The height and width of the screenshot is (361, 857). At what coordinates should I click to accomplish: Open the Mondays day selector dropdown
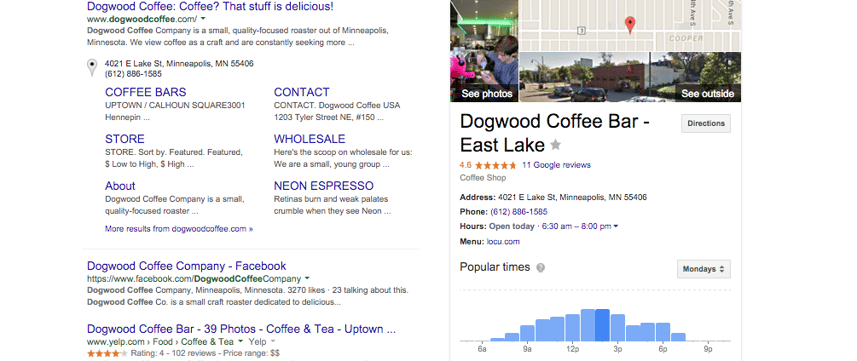[x=703, y=269]
